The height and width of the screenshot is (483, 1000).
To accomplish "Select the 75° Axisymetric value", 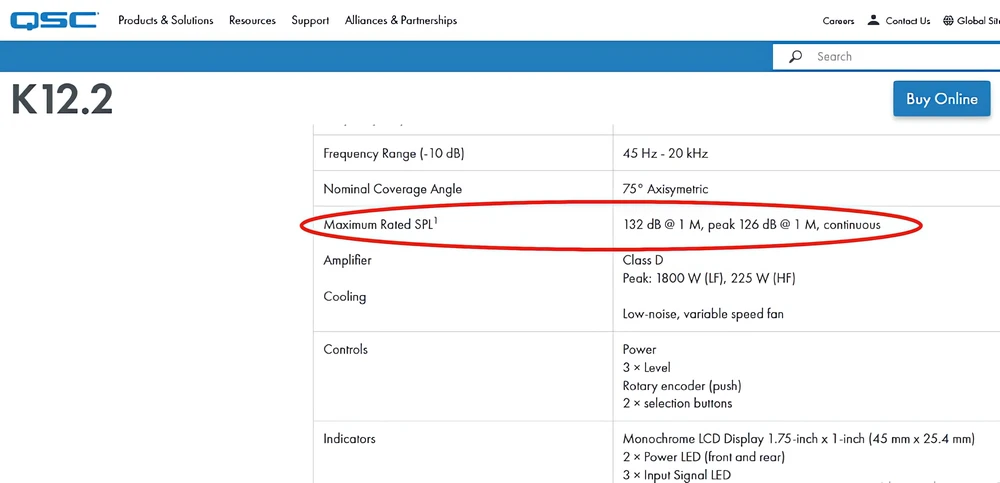I will pyautogui.click(x=665, y=189).
